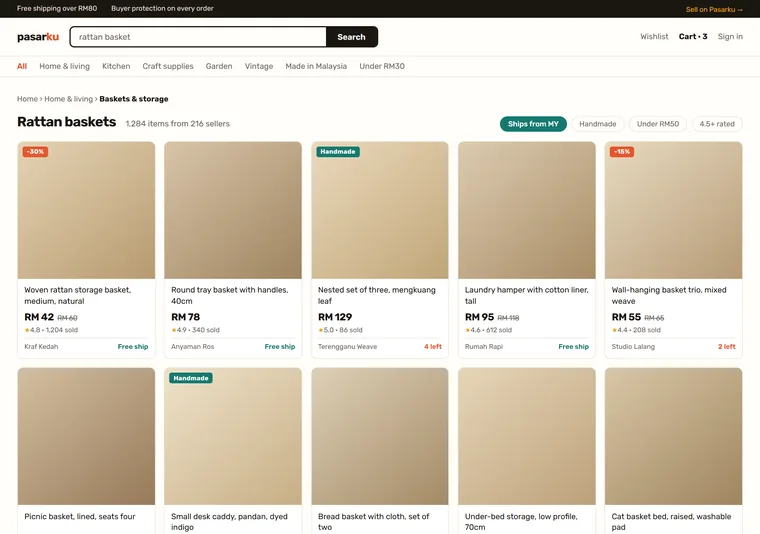Open Picnic basket product image

[x=86, y=436]
